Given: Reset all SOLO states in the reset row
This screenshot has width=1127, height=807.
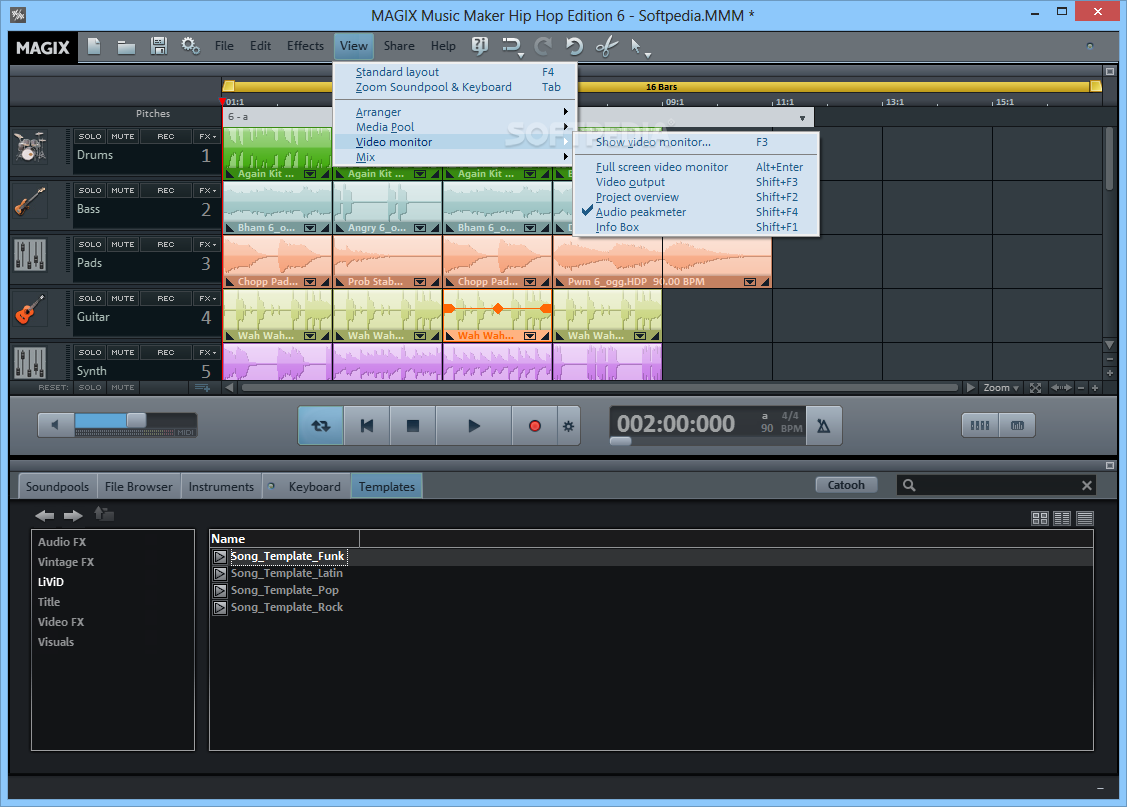Looking at the screenshot, I should click(90, 387).
